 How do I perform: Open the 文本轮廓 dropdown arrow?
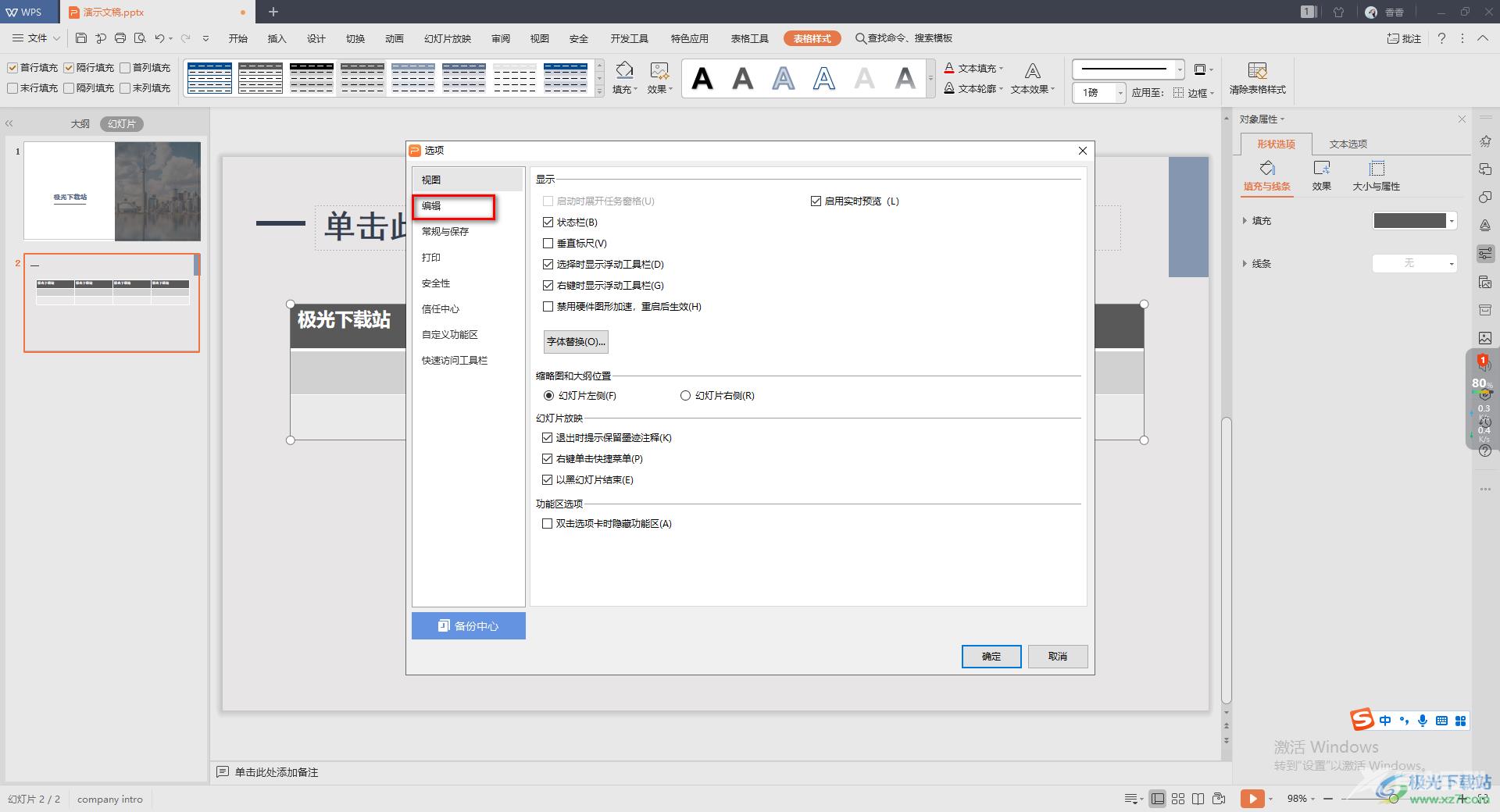click(x=1001, y=89)
